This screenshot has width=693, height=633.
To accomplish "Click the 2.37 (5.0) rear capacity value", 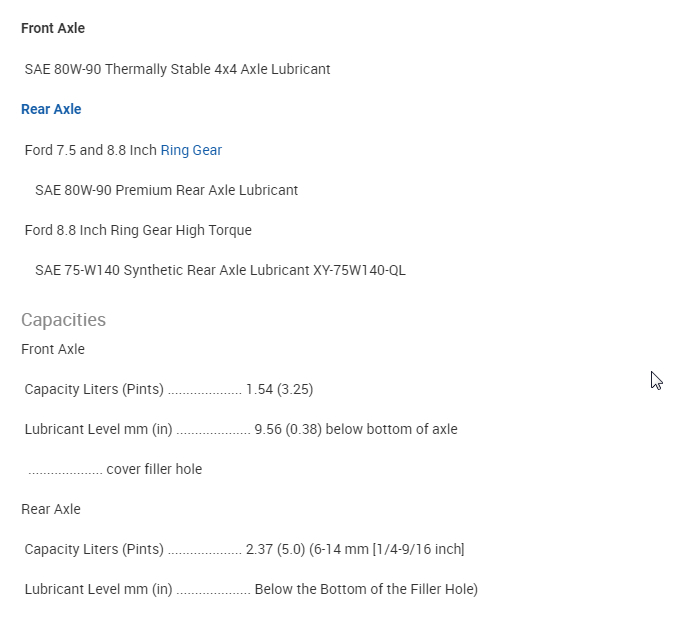I will click(x=274, y=549).
